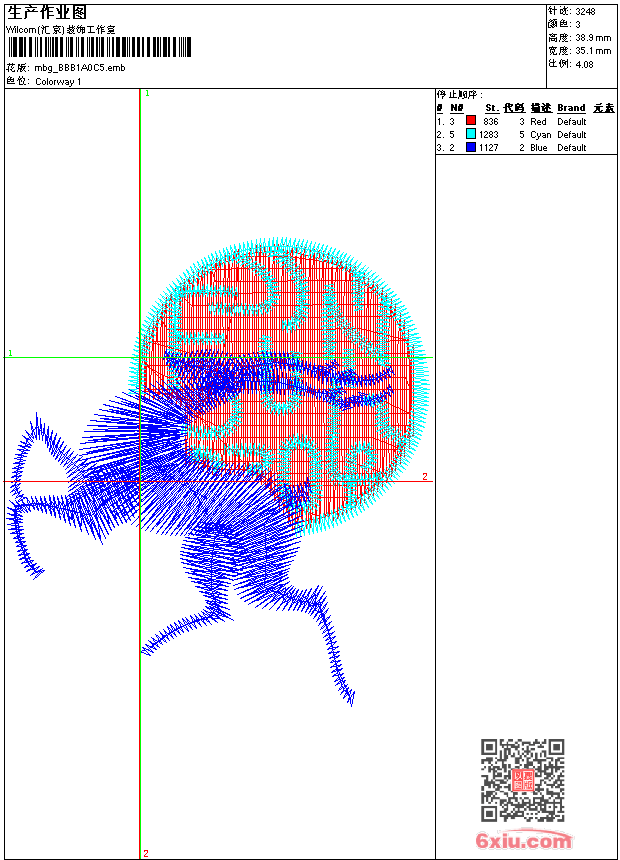The width and height of the screenshot is (620, 860).
Task: Click the 代码 column header
Action: (x=515, y=108)
